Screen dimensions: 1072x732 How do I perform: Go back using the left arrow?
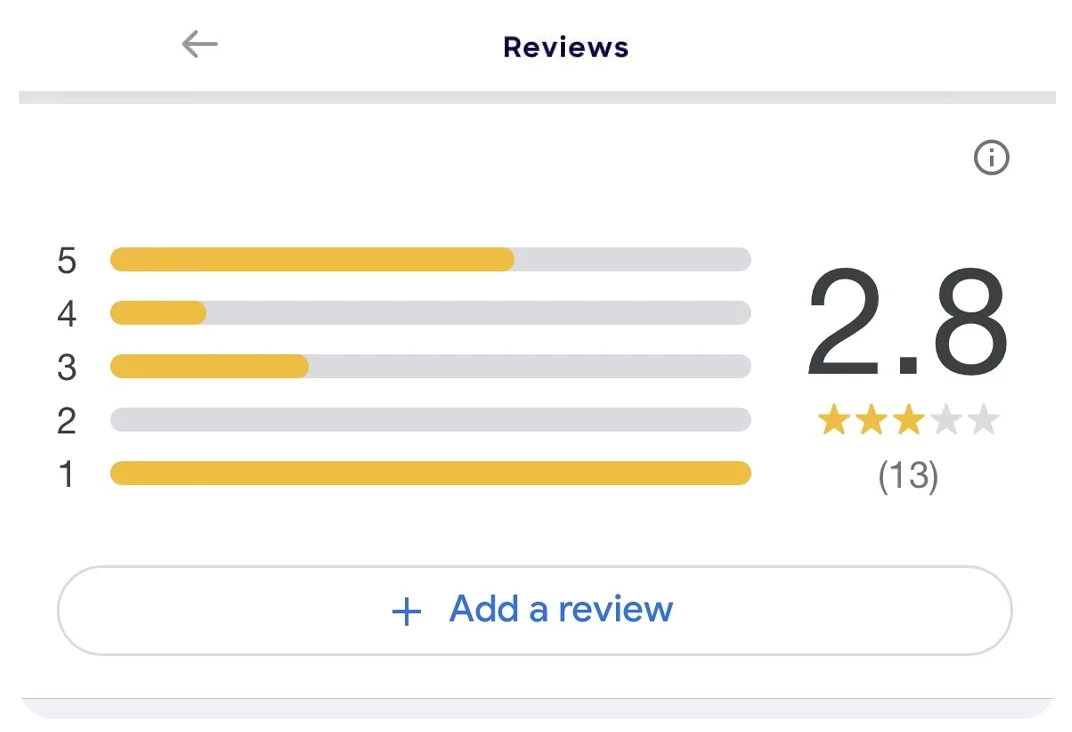tap(200, 44)
